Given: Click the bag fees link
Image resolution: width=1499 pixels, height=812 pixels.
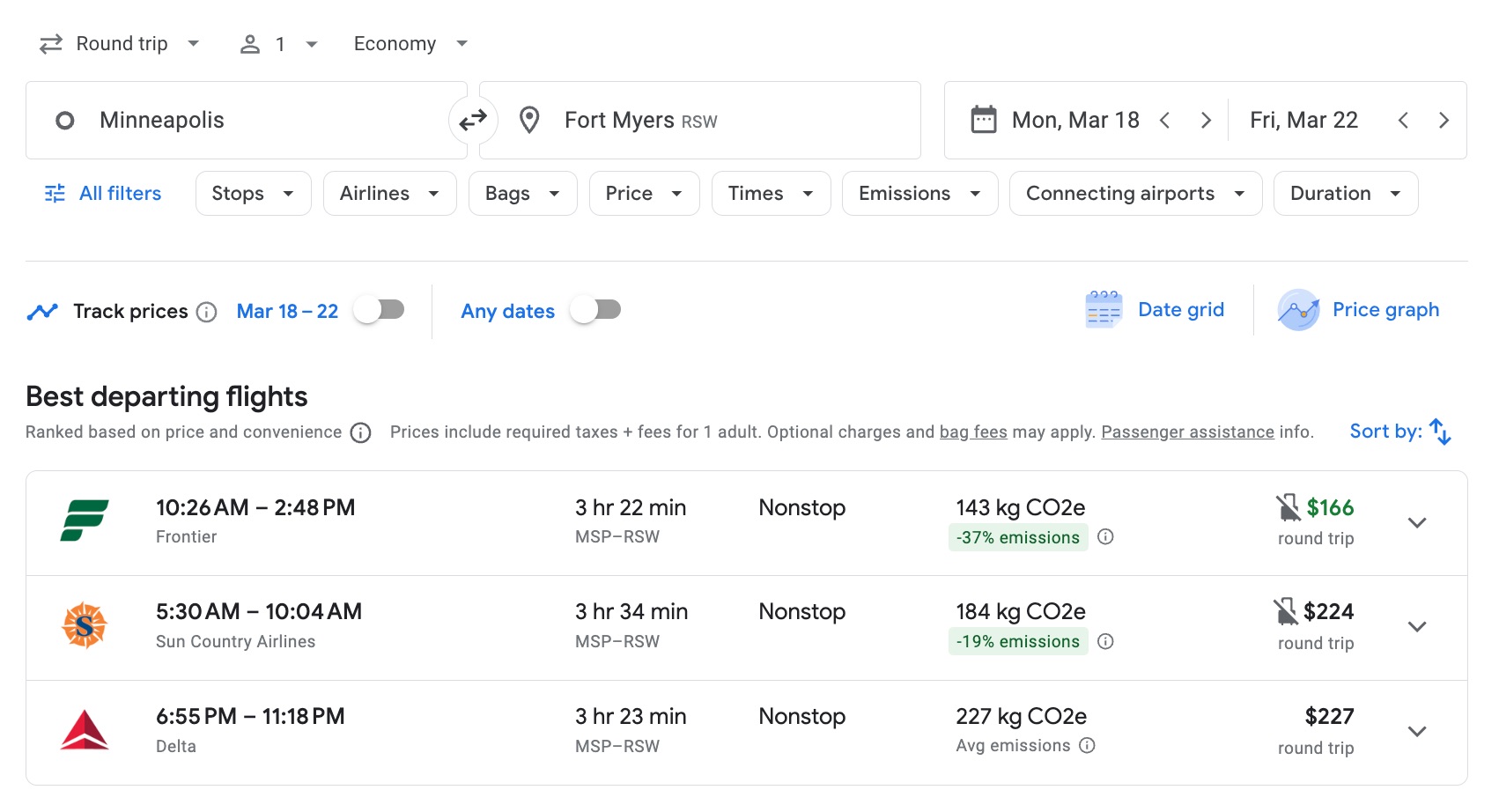Looking at the screenshot, I should (x=972, y=431).
